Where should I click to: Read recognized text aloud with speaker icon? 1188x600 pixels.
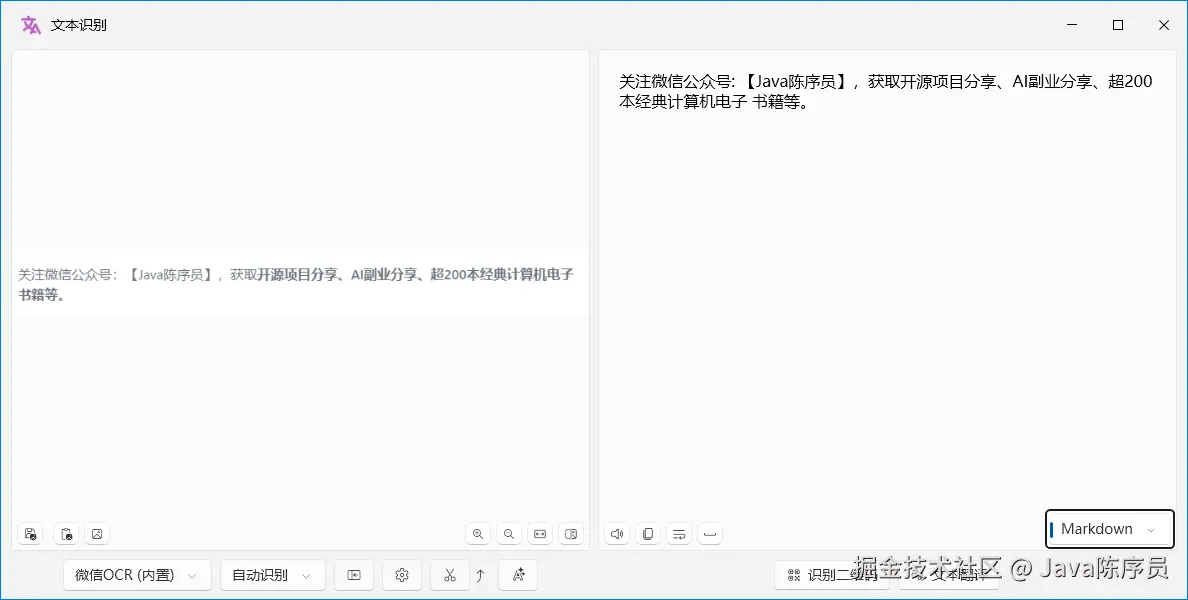[617, 533]
